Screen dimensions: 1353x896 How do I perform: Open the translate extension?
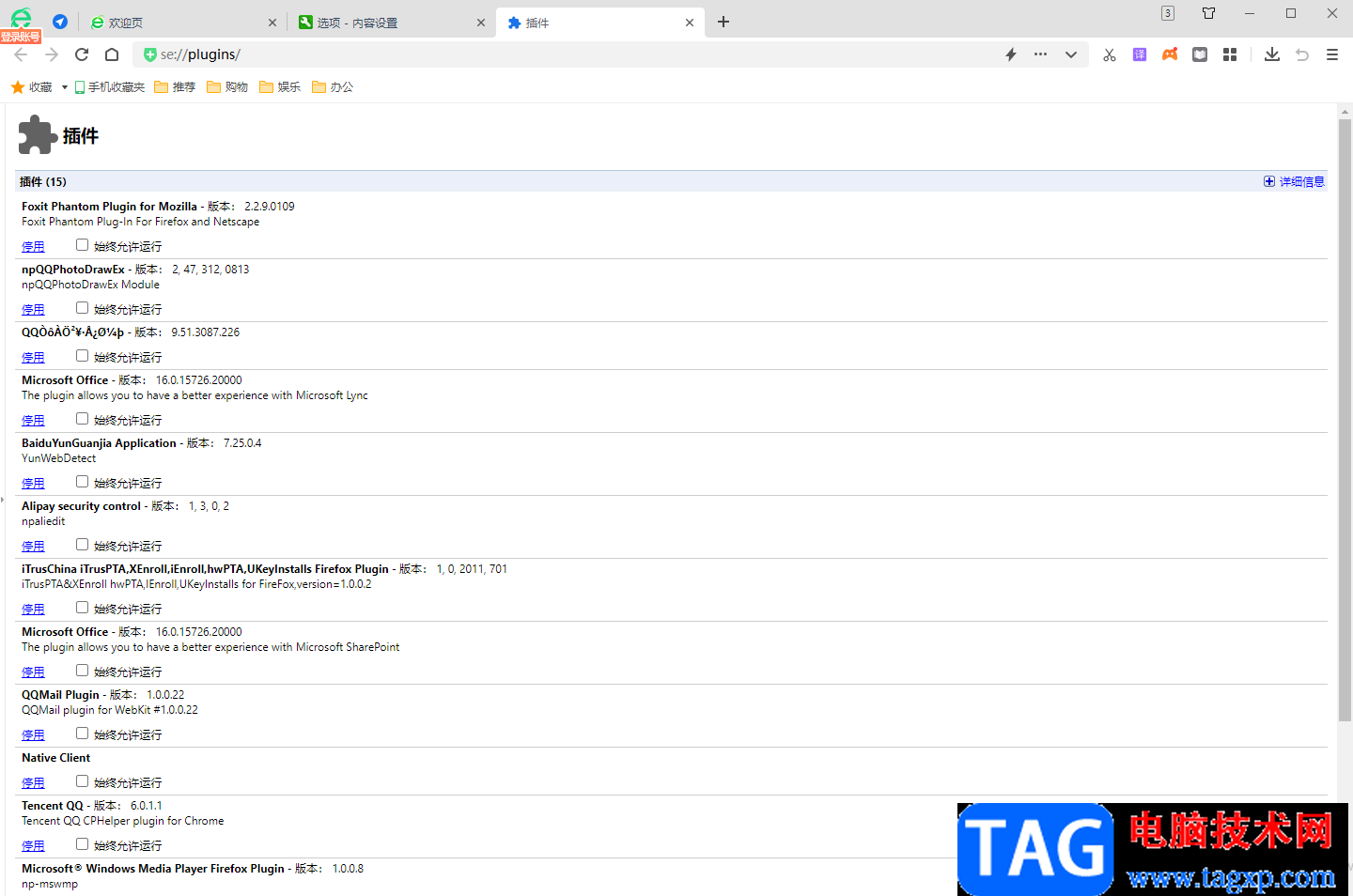click(1140, 54)
